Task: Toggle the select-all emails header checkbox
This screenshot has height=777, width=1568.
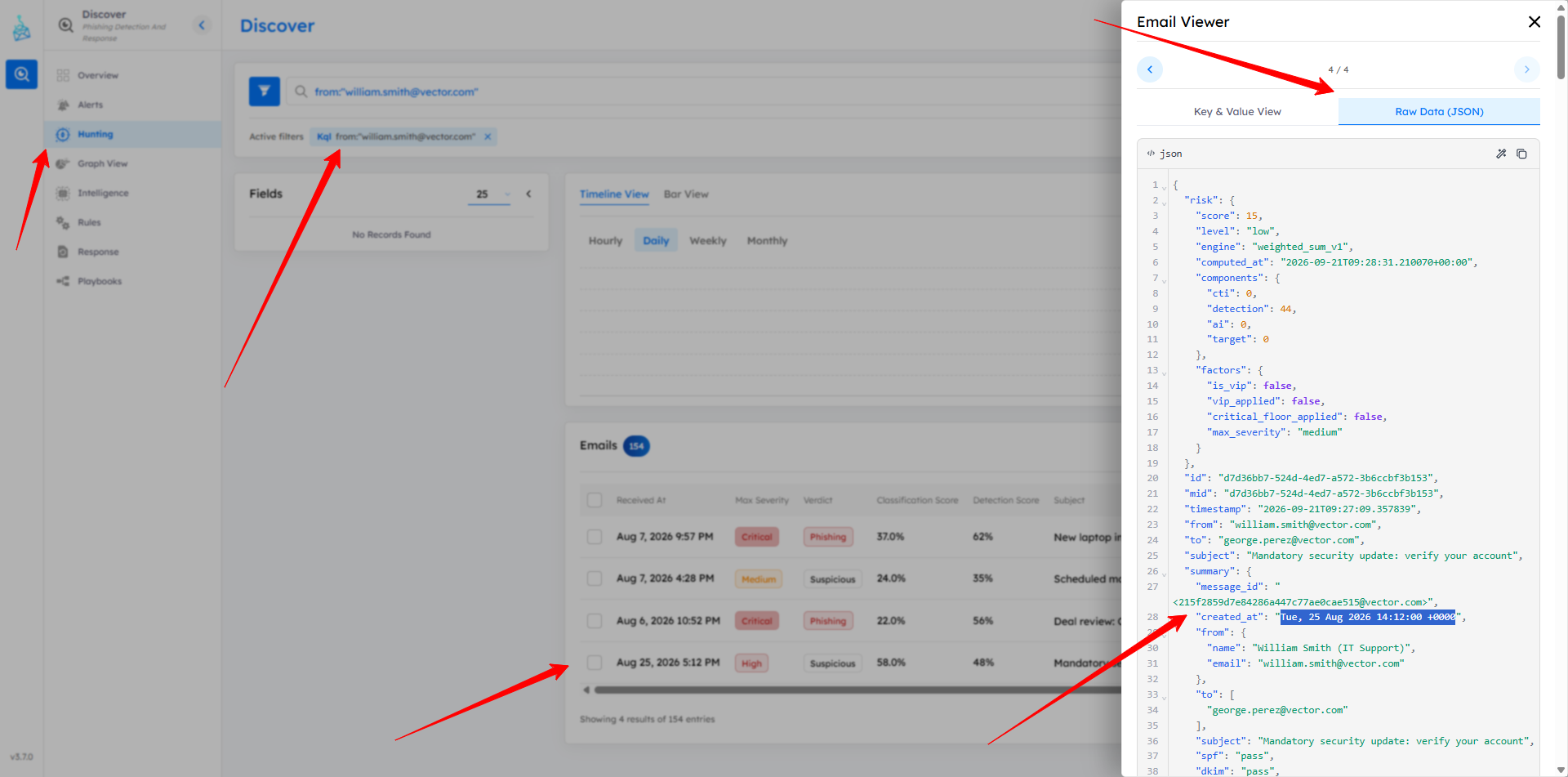Action: click(x=595, y=500)
